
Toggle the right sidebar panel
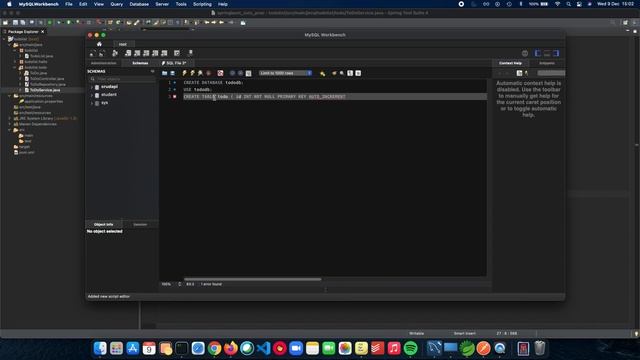[556, 53]
